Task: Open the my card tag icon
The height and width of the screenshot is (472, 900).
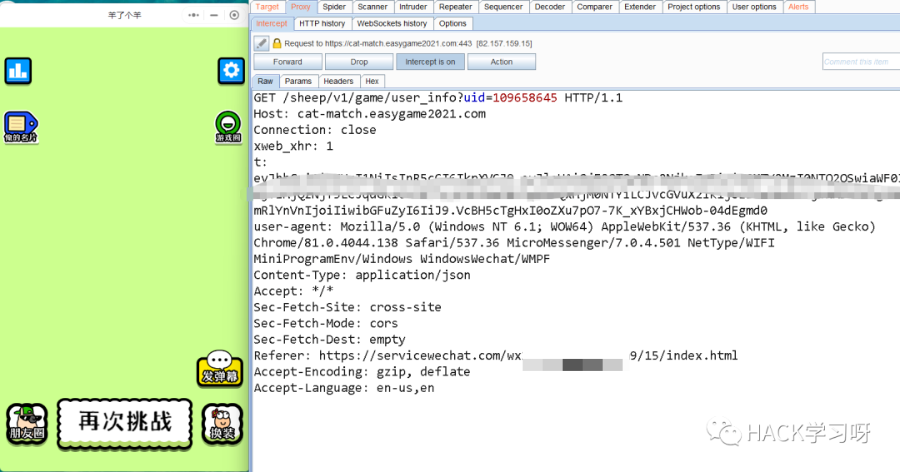Action: (21, 127)
